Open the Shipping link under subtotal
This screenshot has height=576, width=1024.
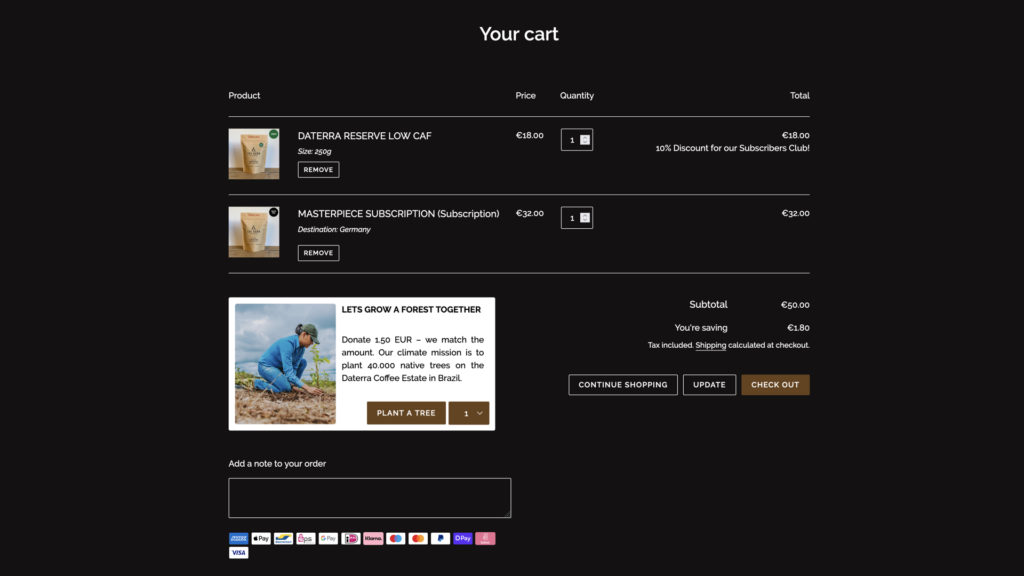coord(711,345)
